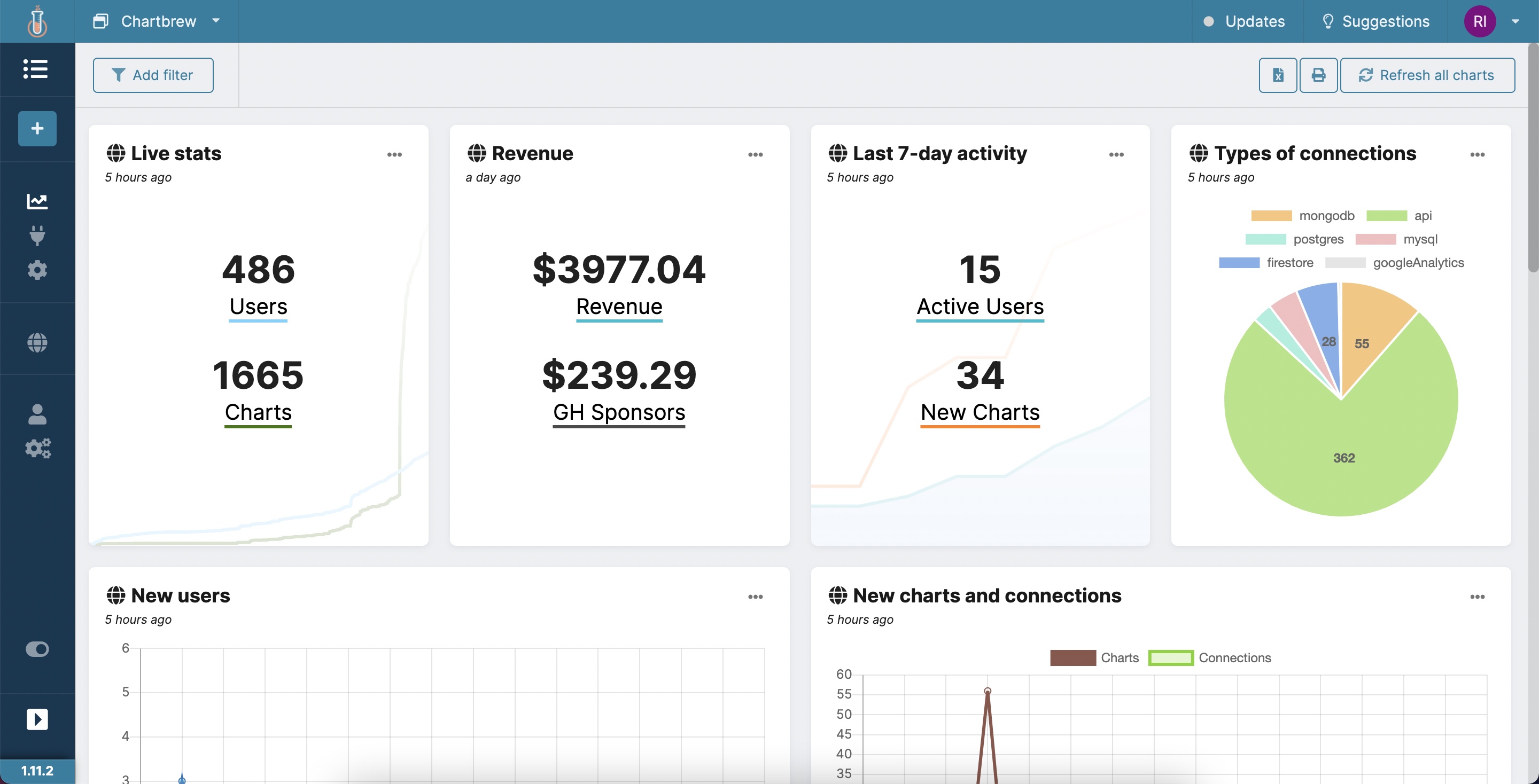Open team members person icon

[37, 414]
